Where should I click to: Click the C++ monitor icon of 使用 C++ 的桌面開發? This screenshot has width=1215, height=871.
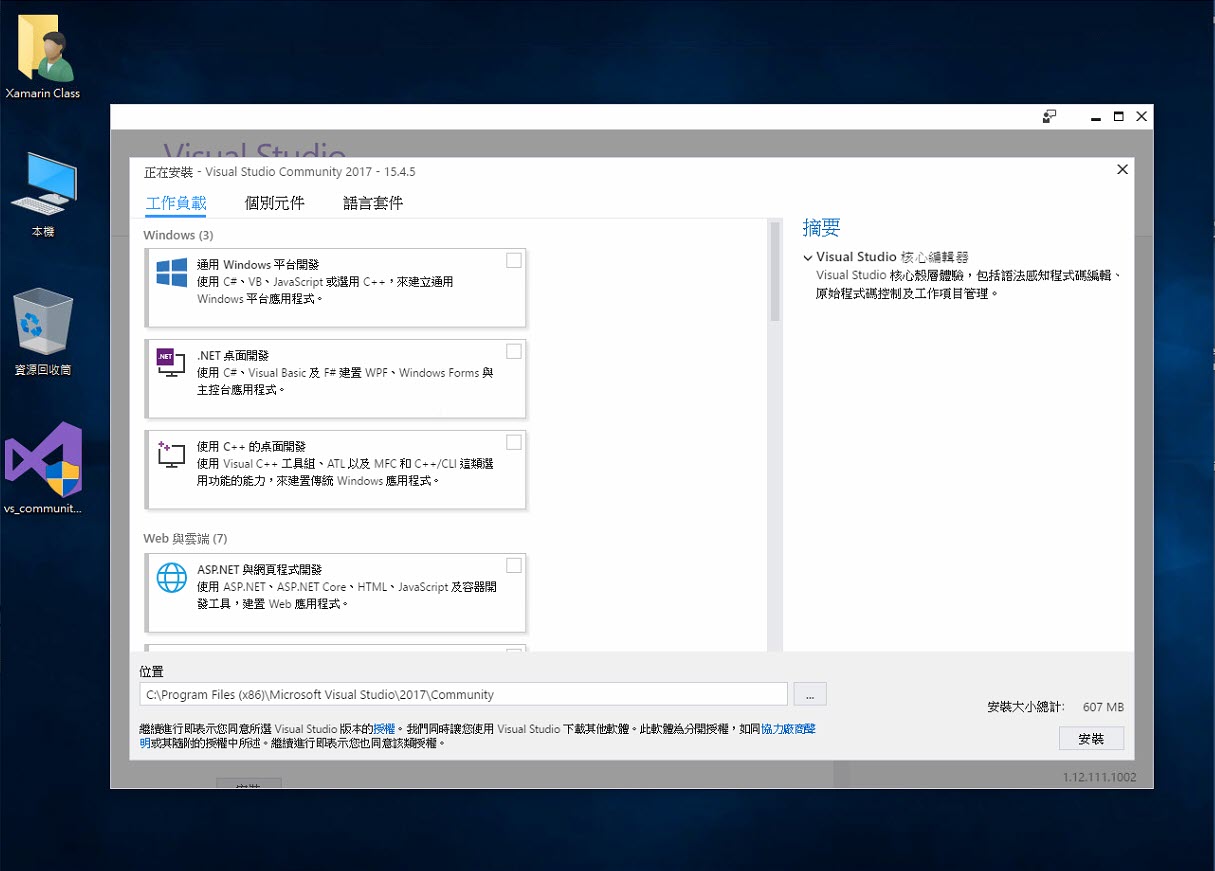pyautogui.click(x=172, y=453)
